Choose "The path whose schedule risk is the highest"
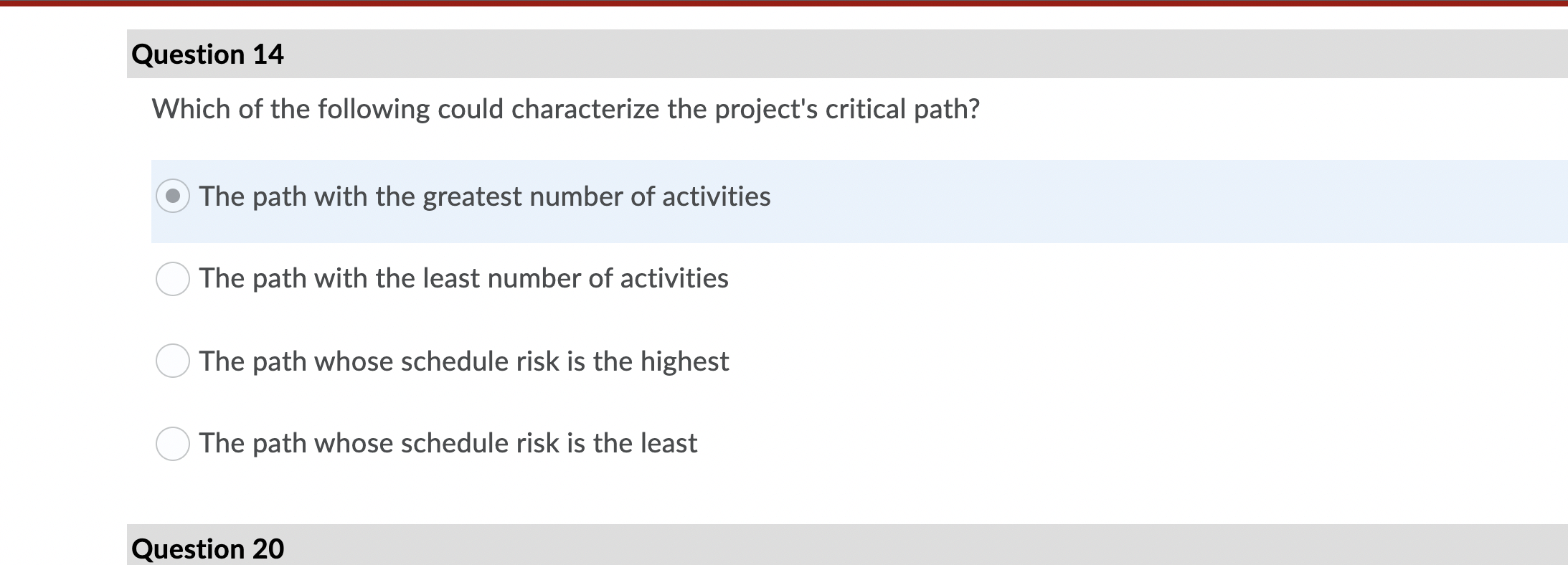1568x565 pixels. click(x=172, y=361)
